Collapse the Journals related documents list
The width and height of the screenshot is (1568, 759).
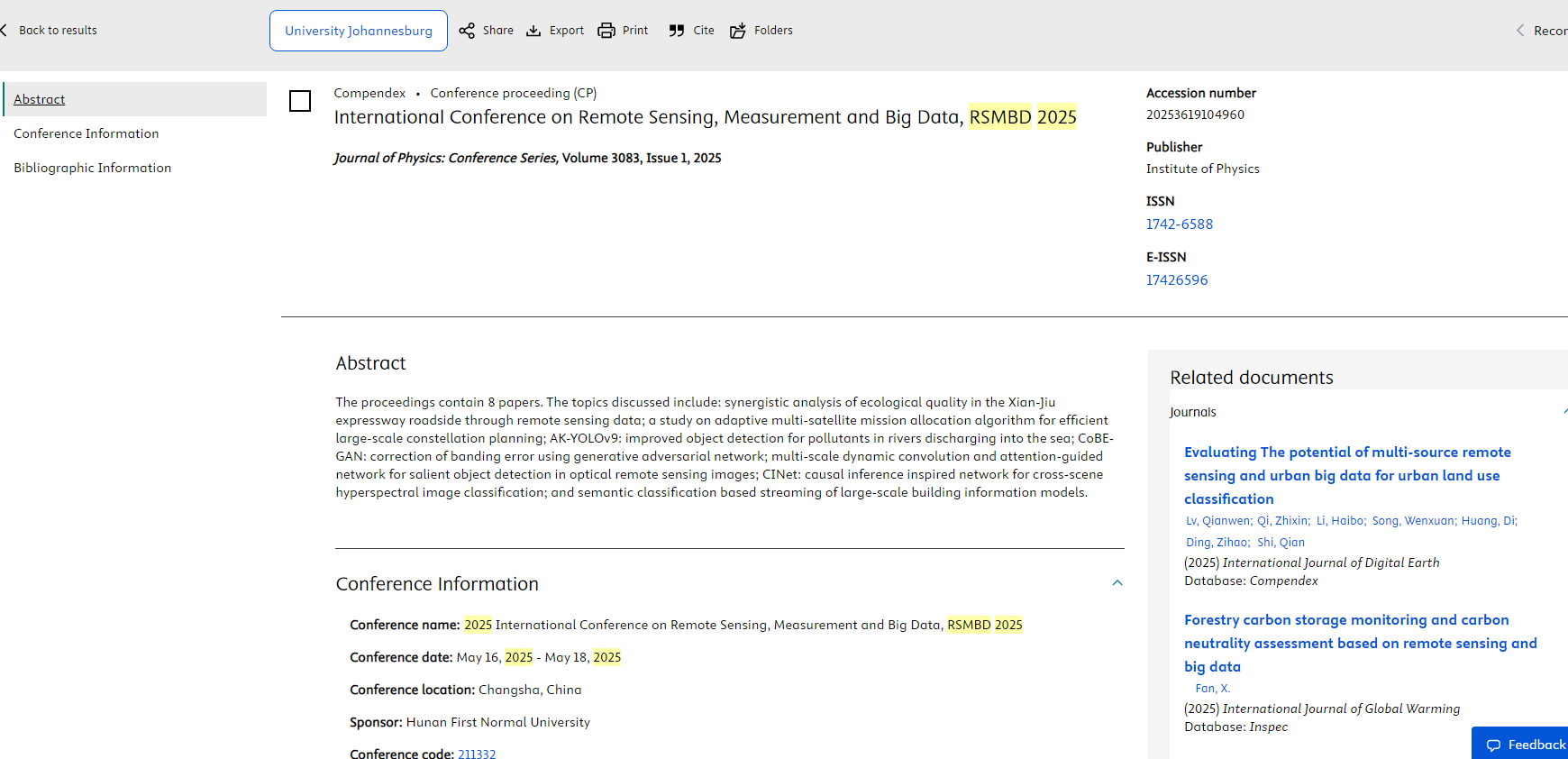click(x=1564, y=412)
